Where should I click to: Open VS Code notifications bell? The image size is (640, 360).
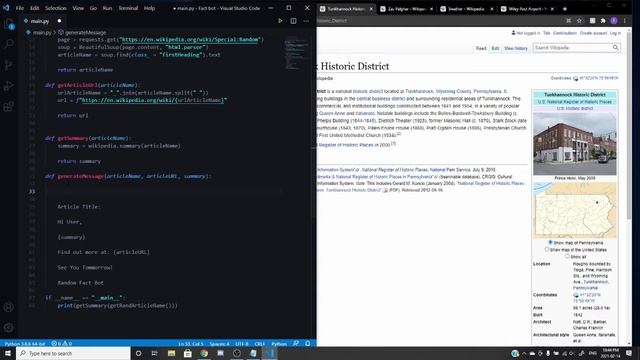click(308, 344)
